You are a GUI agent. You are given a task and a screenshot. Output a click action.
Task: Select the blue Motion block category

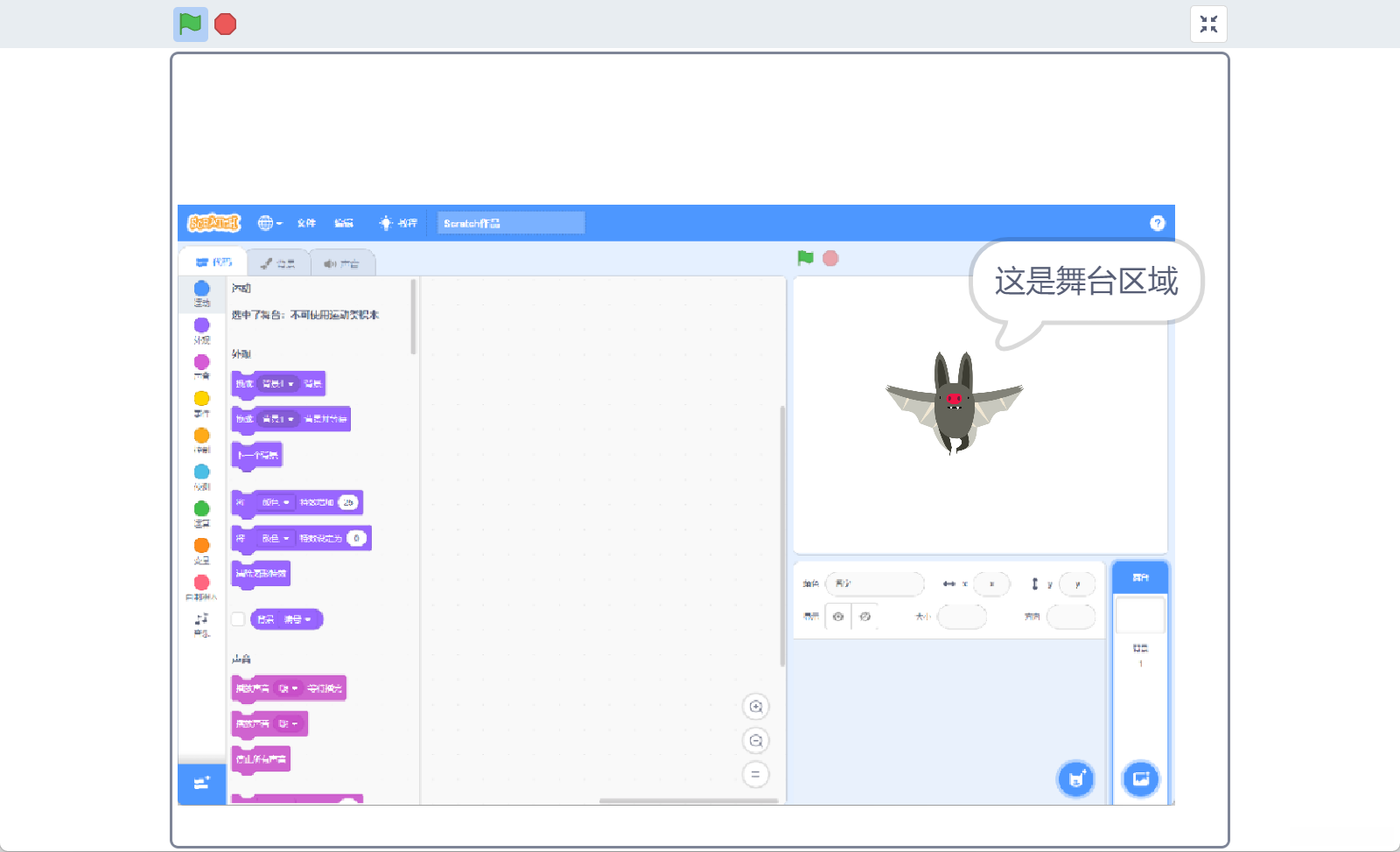(x=202, y=293)
